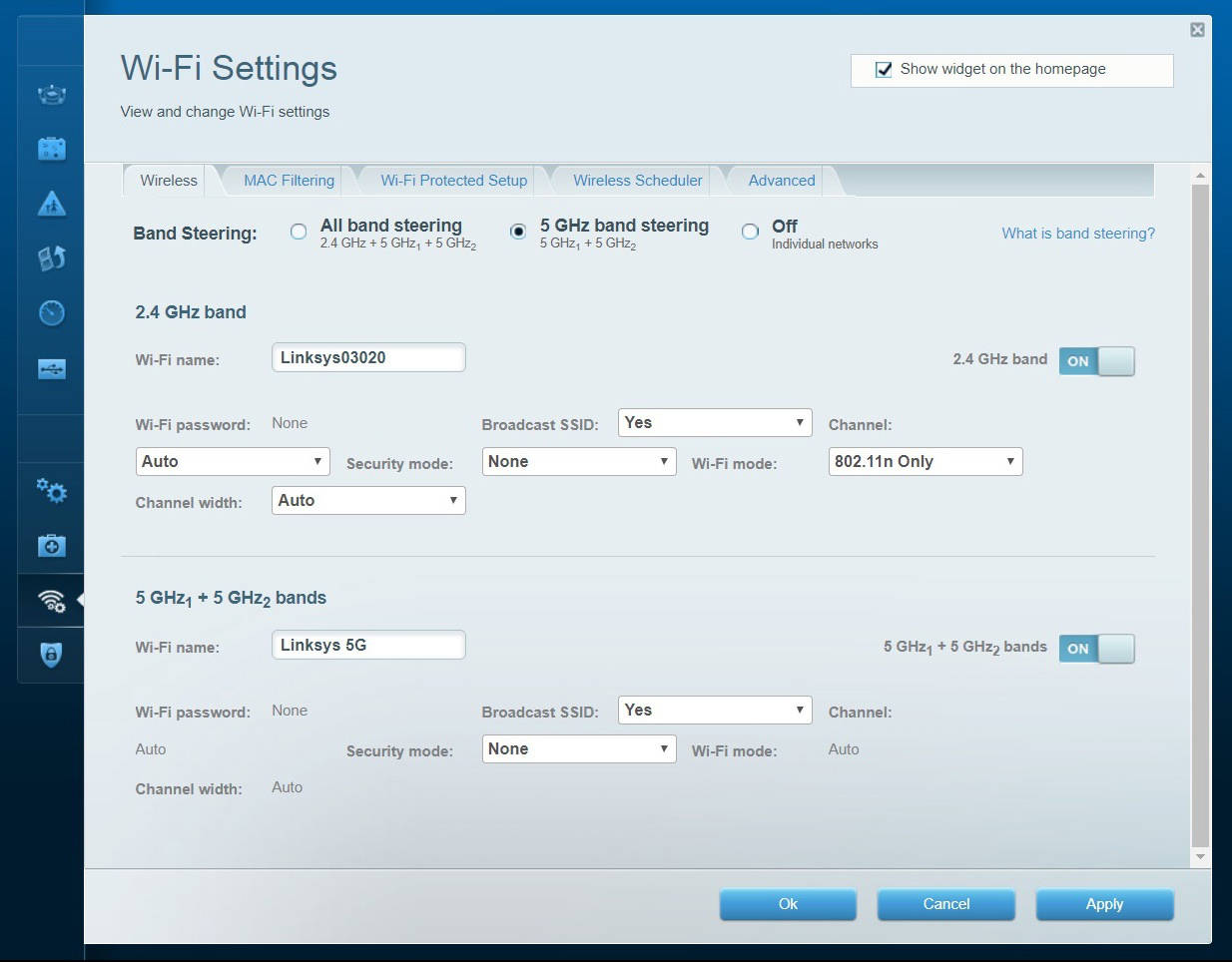Image resolution: width=1232 pixels, height=962 pixels.
Task: Switch to the MAC Filtering tab
Action: pos(289,181)
